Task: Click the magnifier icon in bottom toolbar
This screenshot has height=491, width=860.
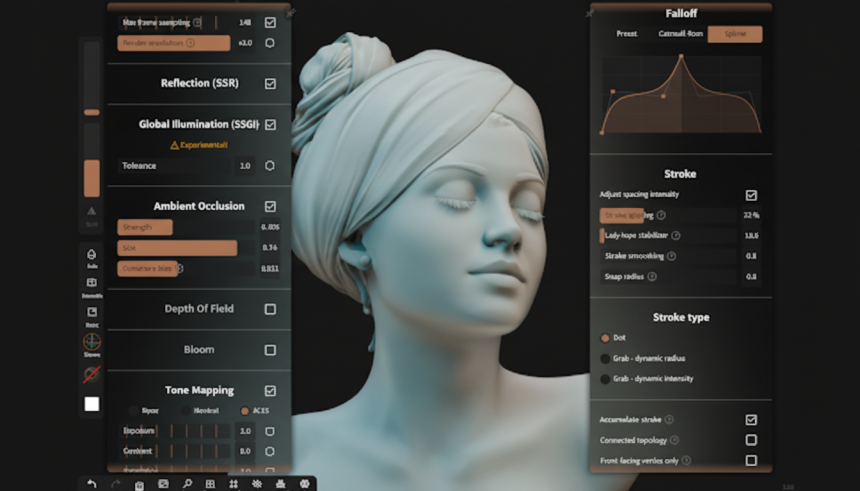Action: click(187, 484)
